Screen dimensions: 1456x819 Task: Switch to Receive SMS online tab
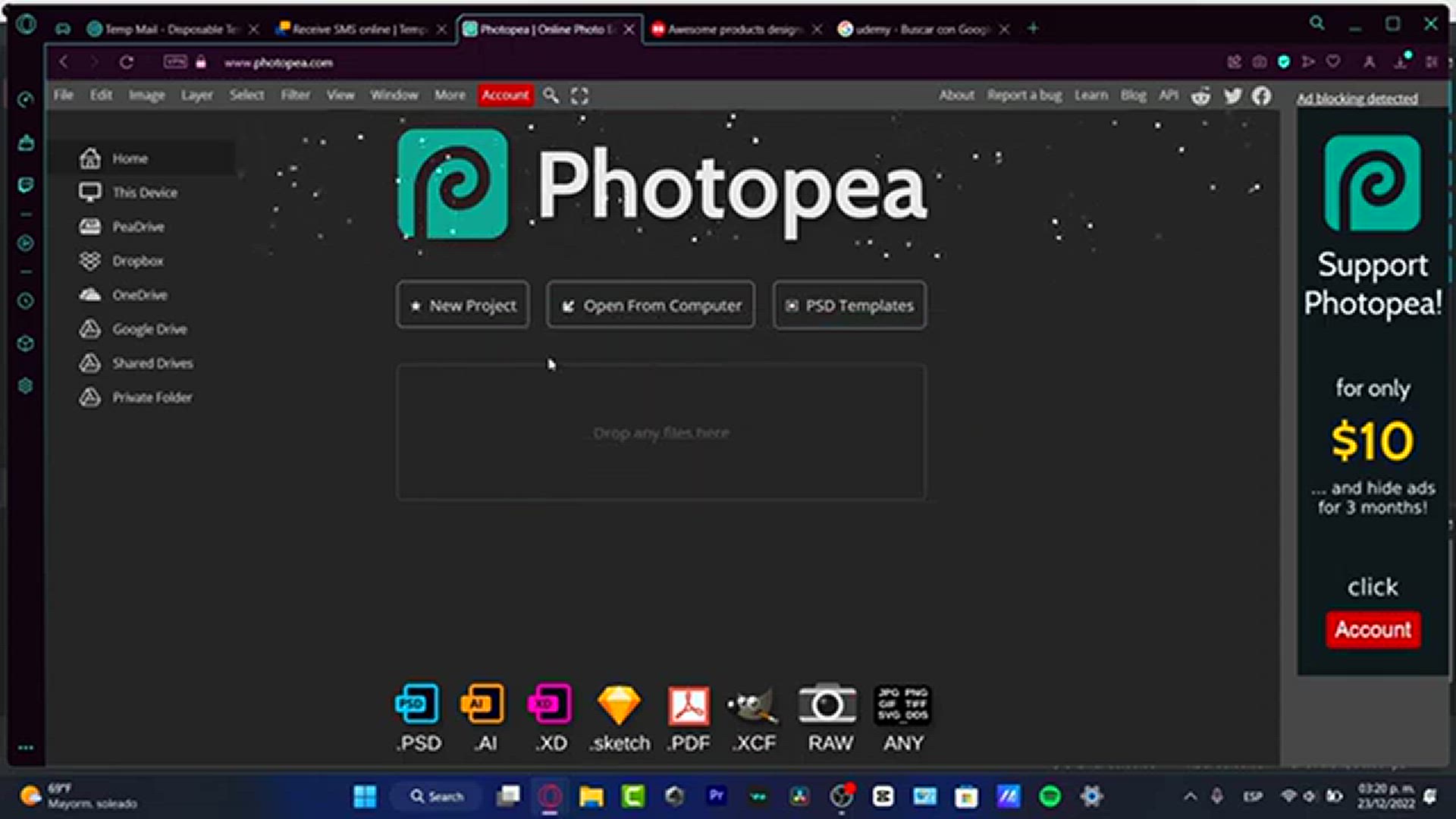(x=361, y=29)
